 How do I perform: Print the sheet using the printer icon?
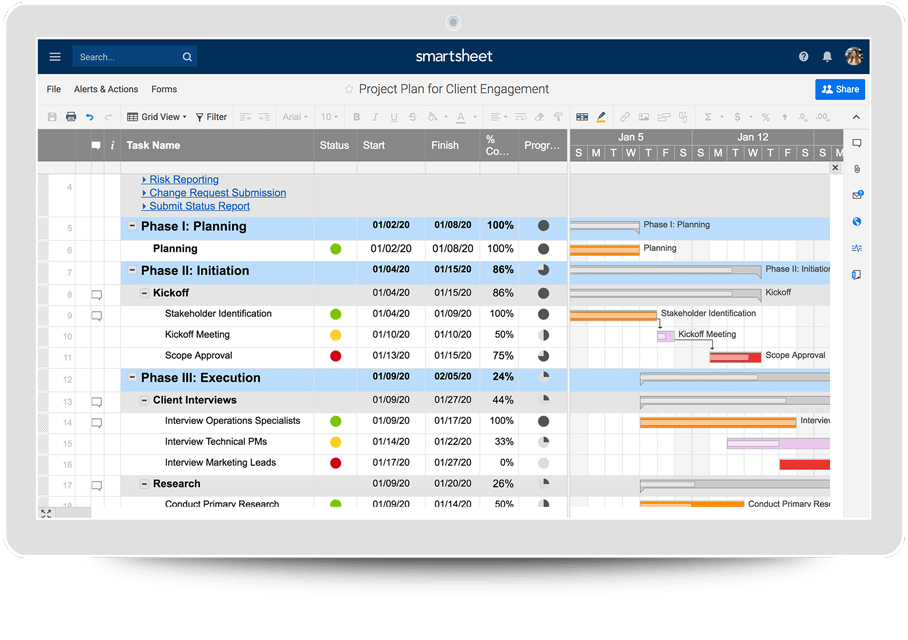pos(69,117)
